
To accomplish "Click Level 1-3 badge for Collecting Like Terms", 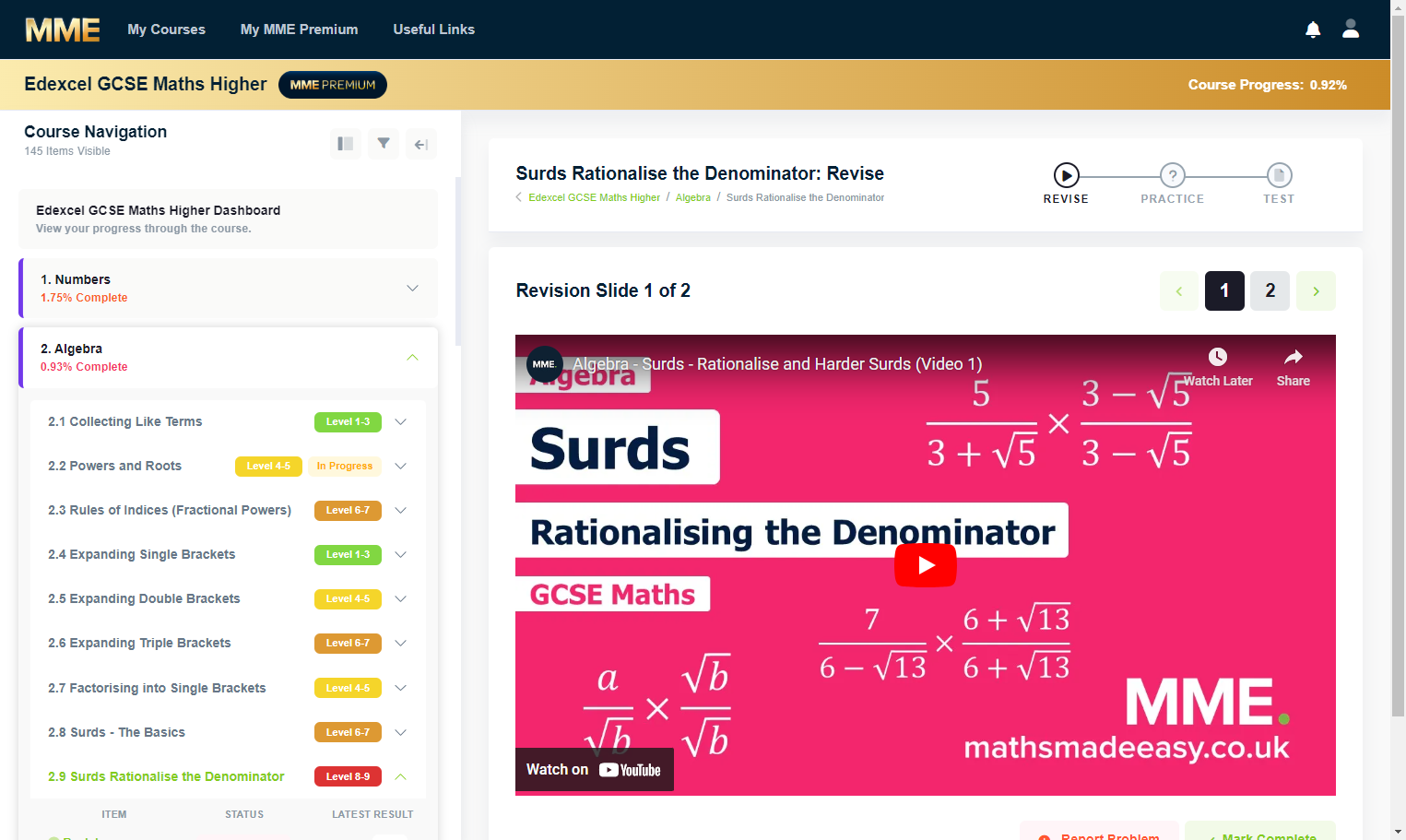I will pyautogui.click(x=348, y=421).
